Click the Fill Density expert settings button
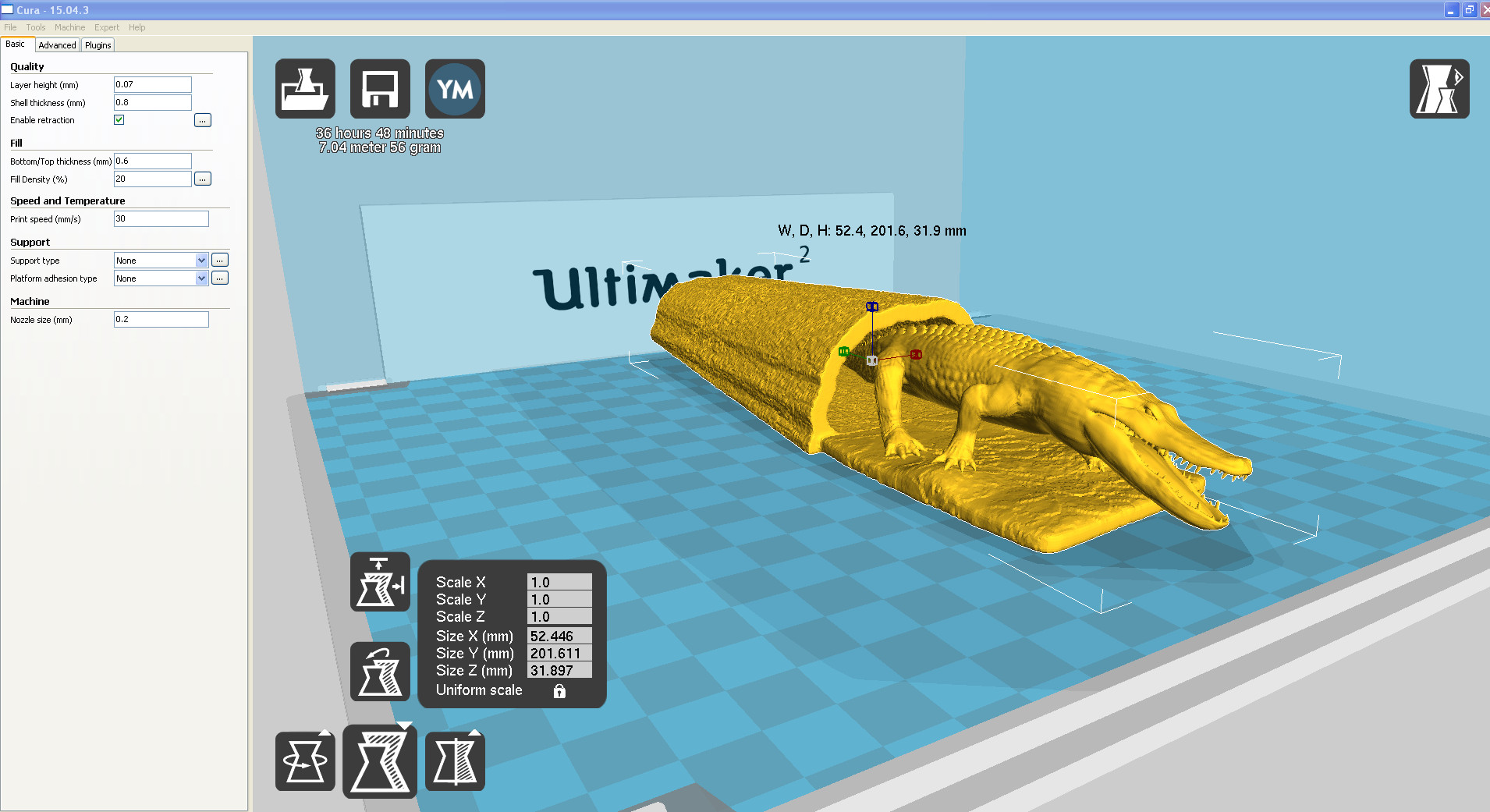 pos(202,178)
